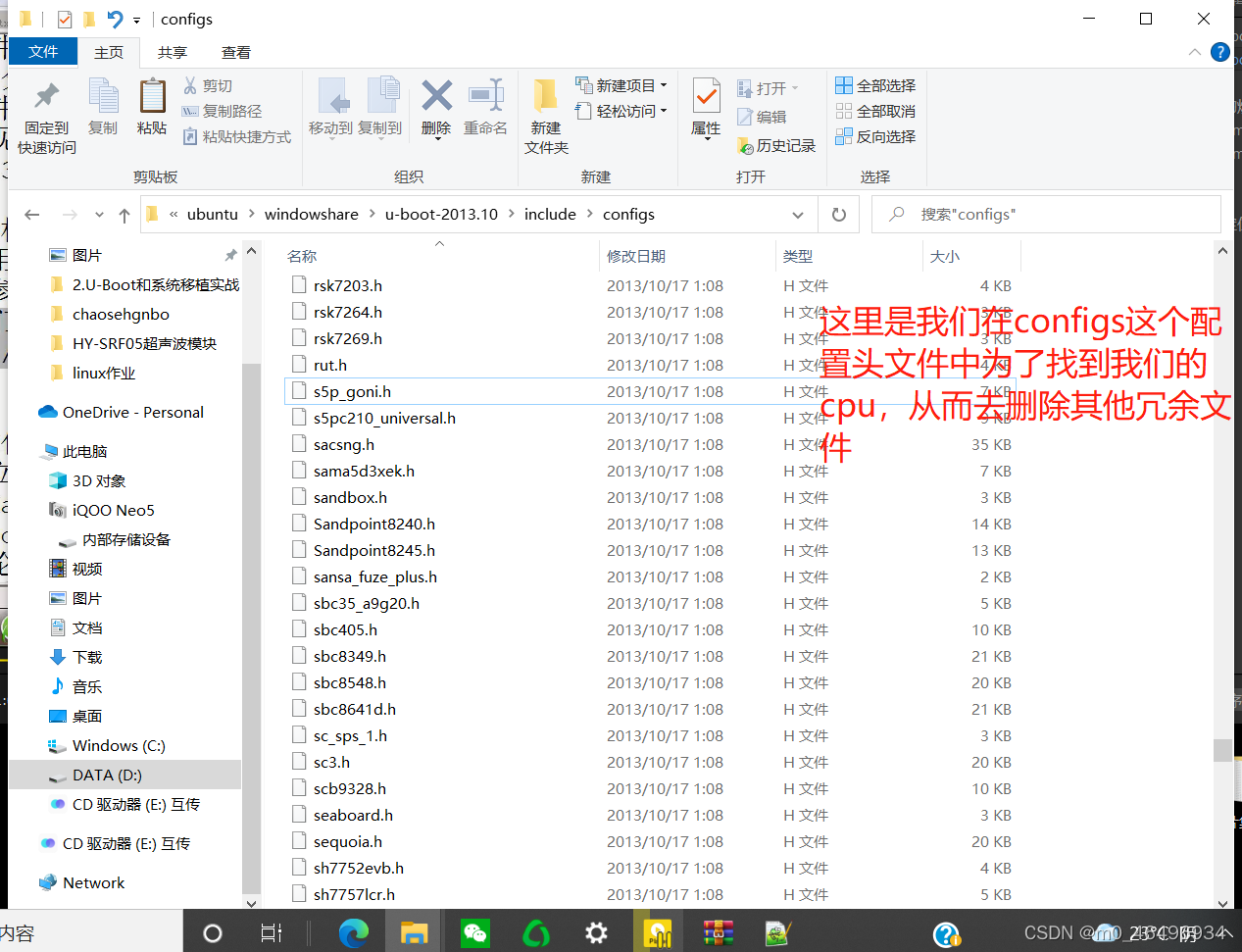Click the Paste clipboard icon
1242x952 pixels.
[x=152, y=96]
